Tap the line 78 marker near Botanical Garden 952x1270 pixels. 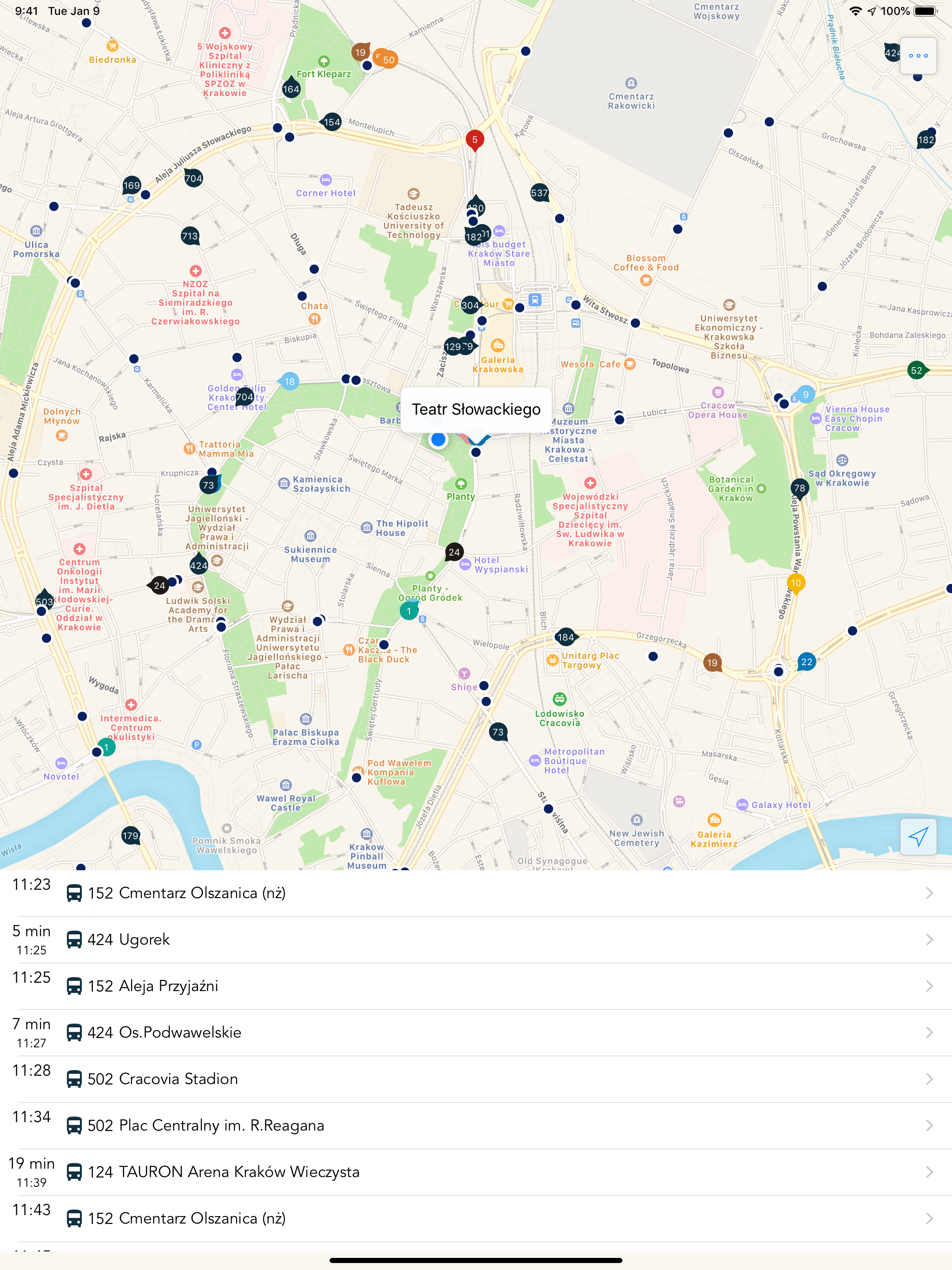pyautogui.click(x=799, y=488)
